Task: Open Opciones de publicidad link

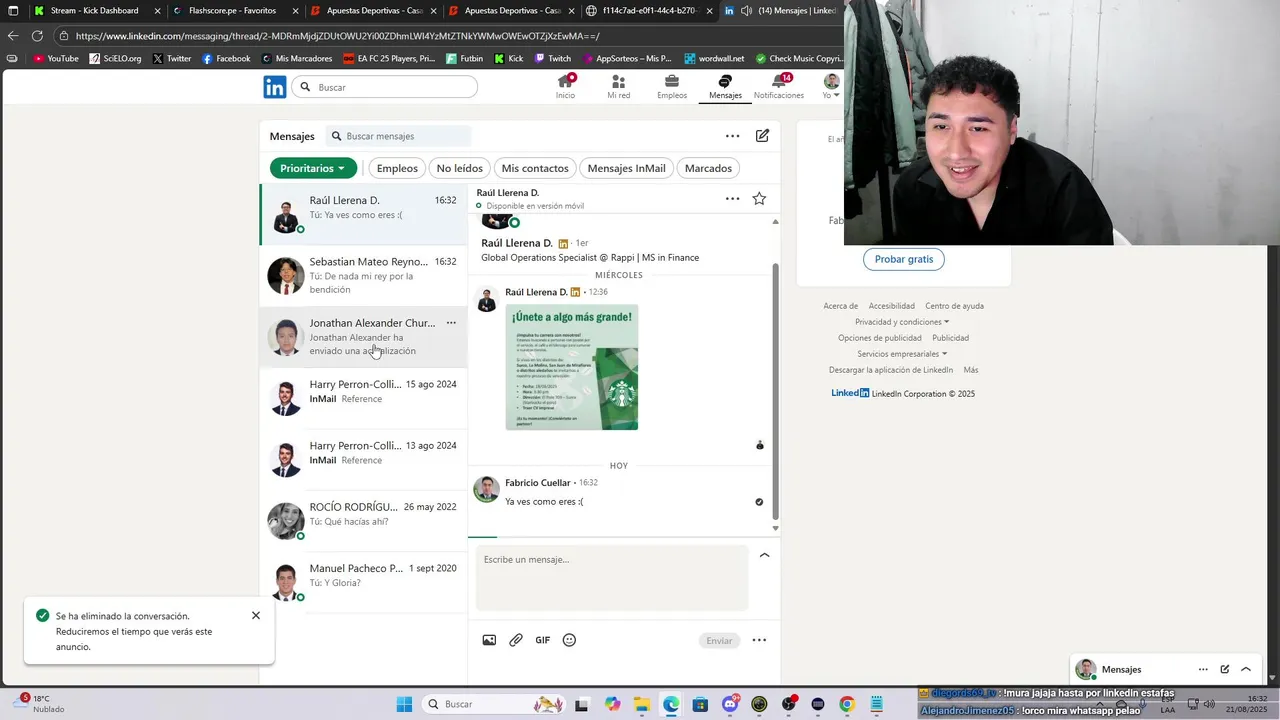Action: (880, 338)
